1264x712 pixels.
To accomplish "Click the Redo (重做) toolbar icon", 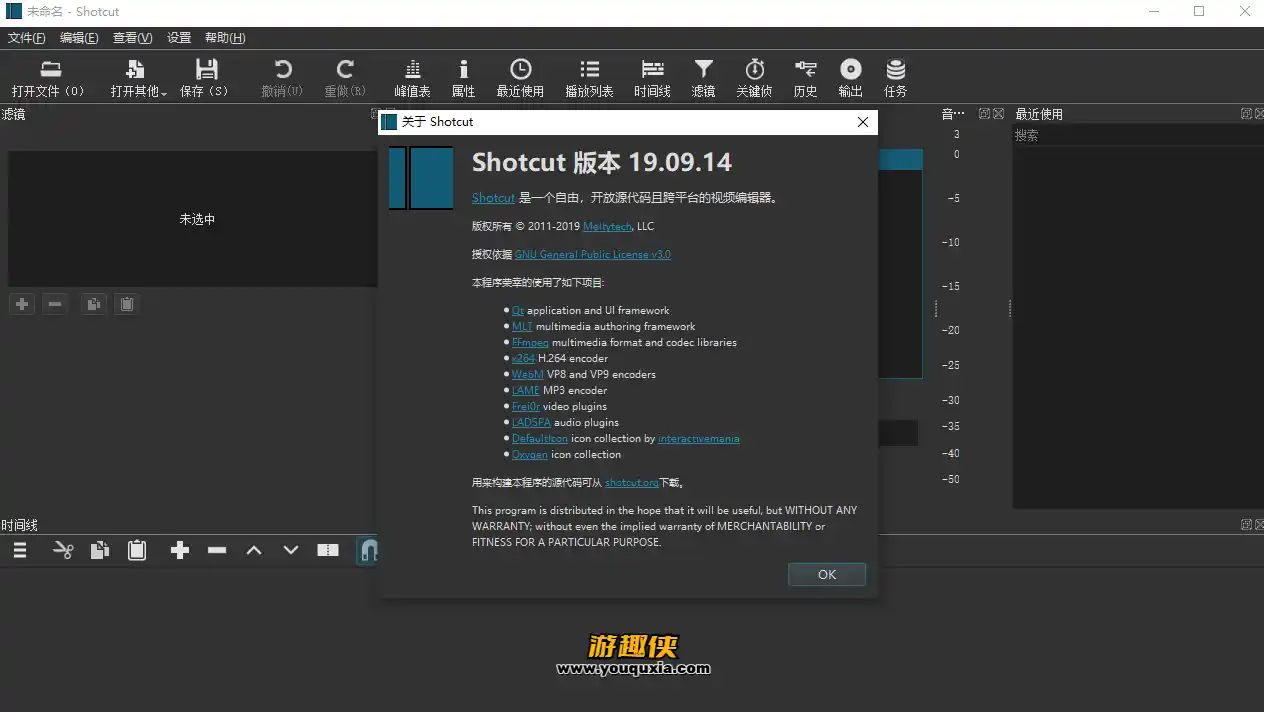I will pyautogui.click(x=345, y=69).
